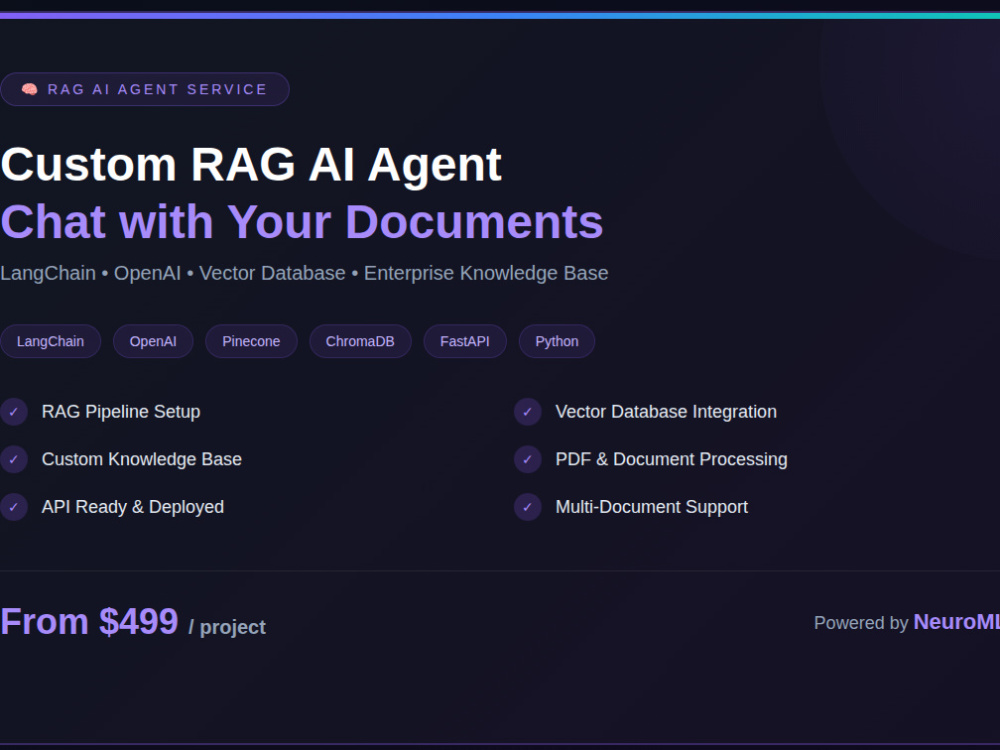Click the checkmark icon beside Vector Database Integration
Image resolution: width=1000 pixels, height=750 pixels.
tap(527, 412)
